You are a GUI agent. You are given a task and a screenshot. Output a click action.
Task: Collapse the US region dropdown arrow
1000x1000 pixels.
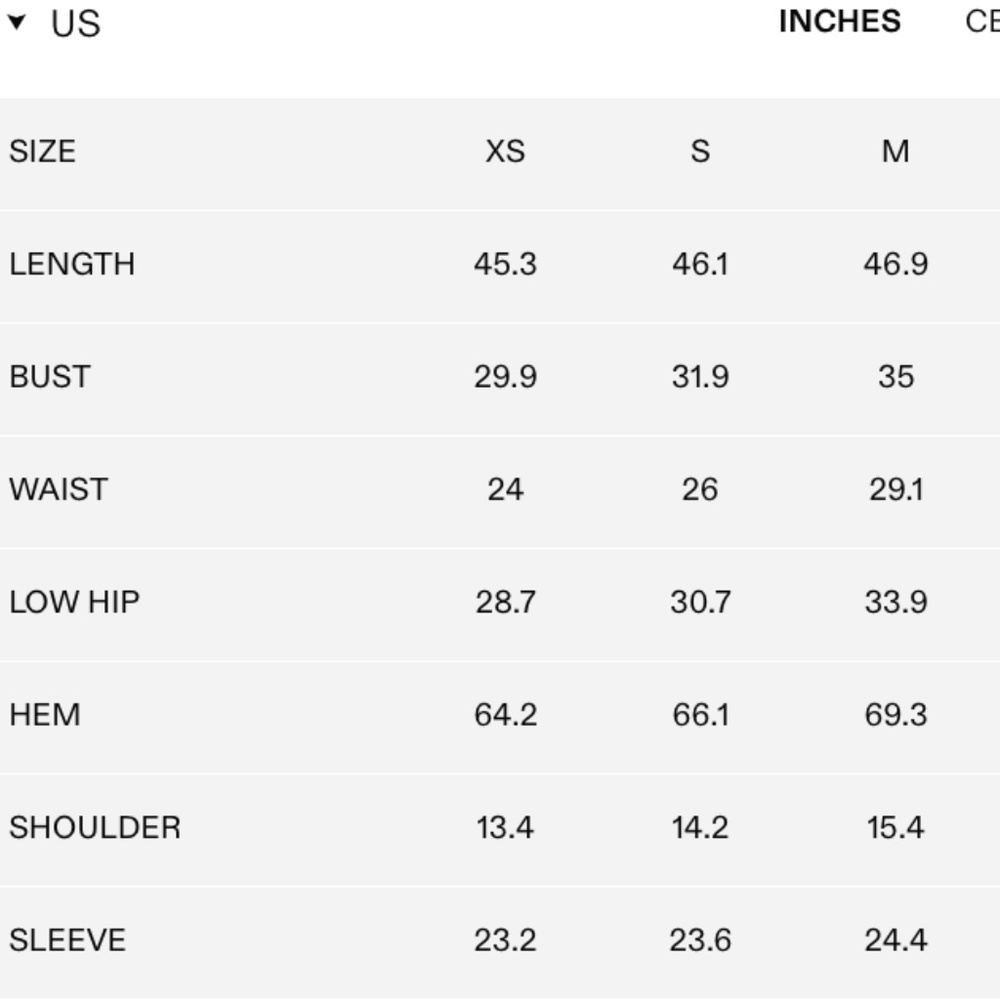click(x=17, y=22)
